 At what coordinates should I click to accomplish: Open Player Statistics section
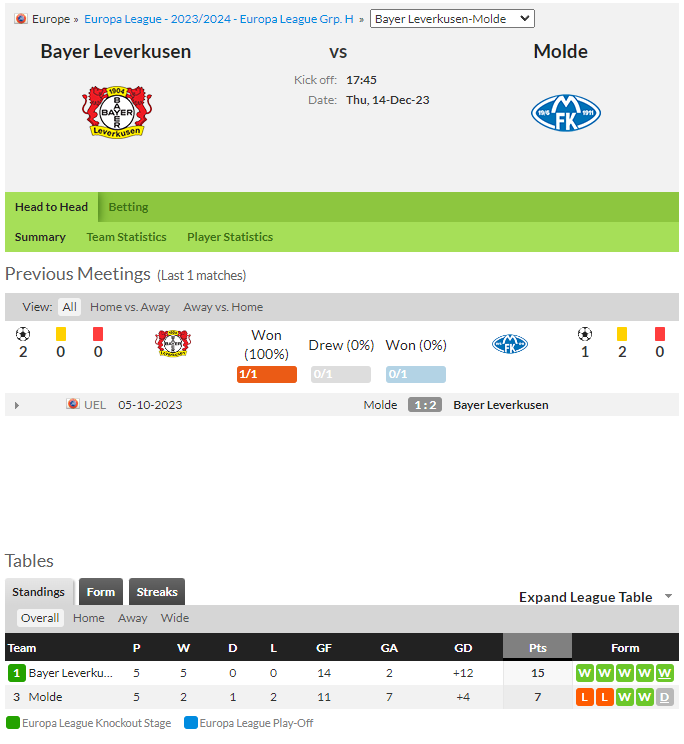point(230,237)
